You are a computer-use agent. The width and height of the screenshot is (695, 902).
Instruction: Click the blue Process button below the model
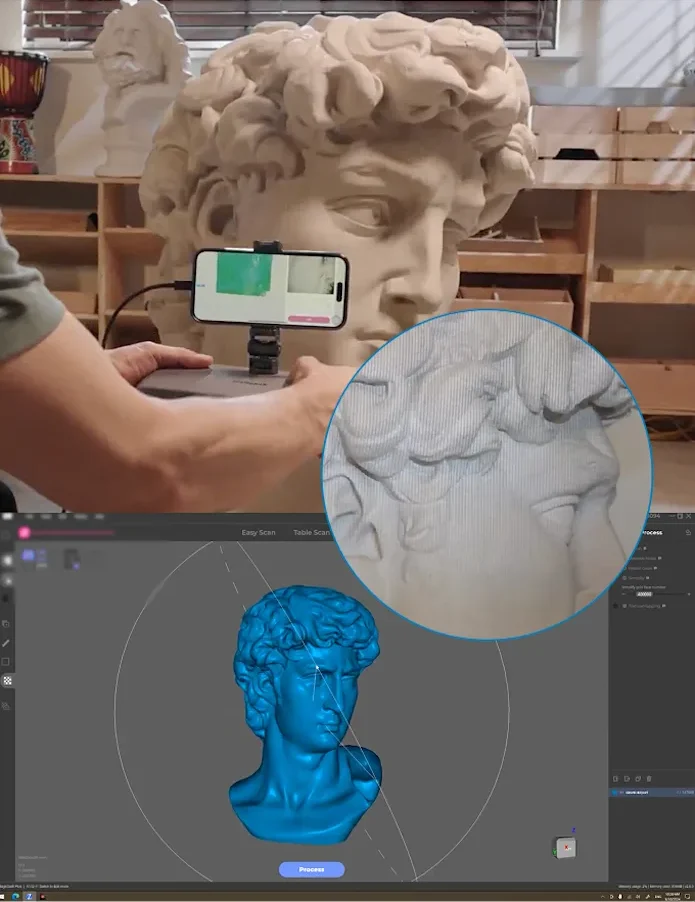pyautogui.click(x=312, y=869)
